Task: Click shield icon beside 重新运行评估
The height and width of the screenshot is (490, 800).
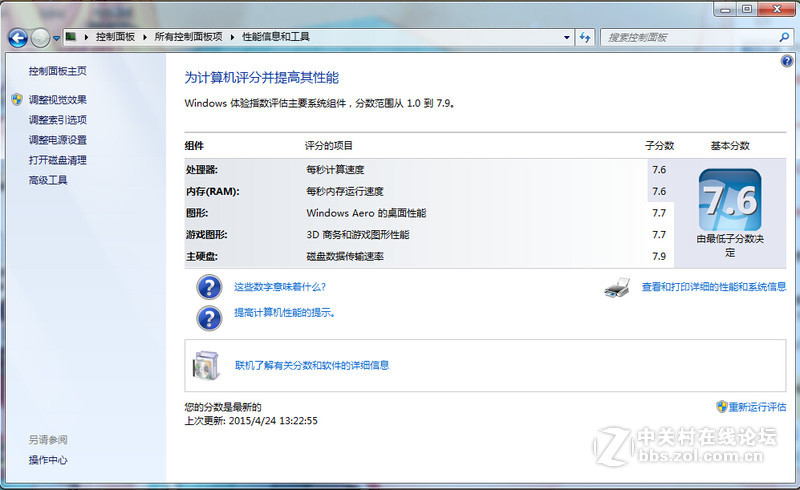Action: tap(721, 406)
